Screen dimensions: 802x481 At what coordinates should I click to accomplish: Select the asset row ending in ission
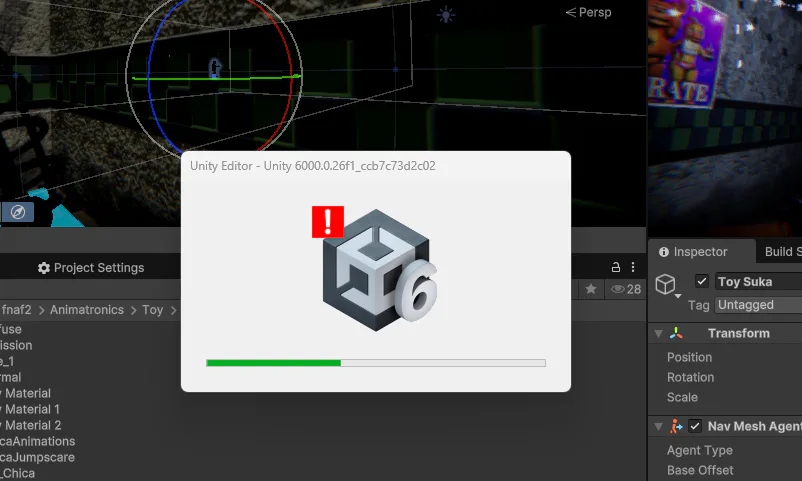pyautogui.click(x=16, y=345)
